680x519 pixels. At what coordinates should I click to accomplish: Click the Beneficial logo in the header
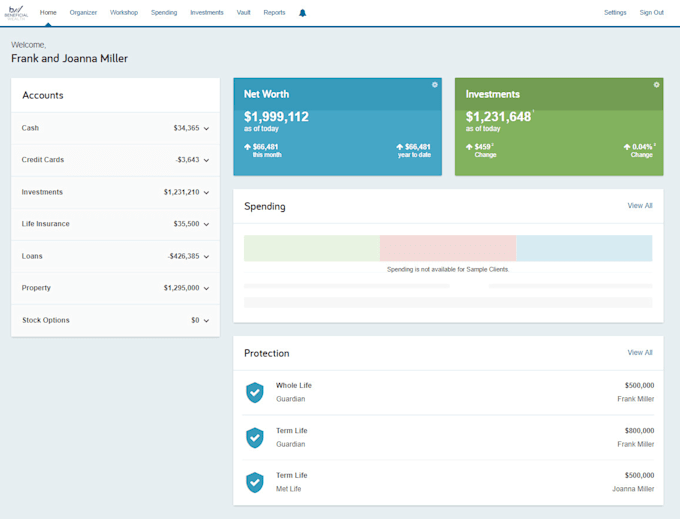(16, 12)
